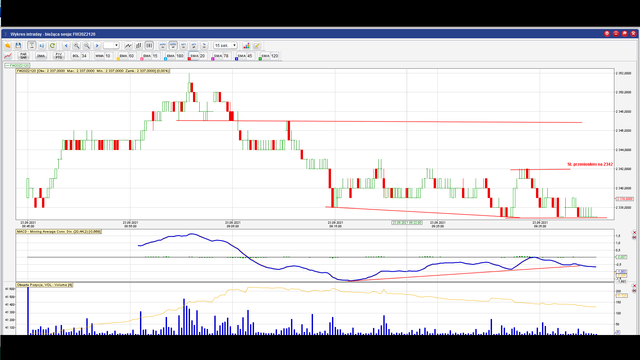Screen dimensions: 640x360
Task: Click the yellow color swatch of EMA 60
Action: [x=118, y=59]
